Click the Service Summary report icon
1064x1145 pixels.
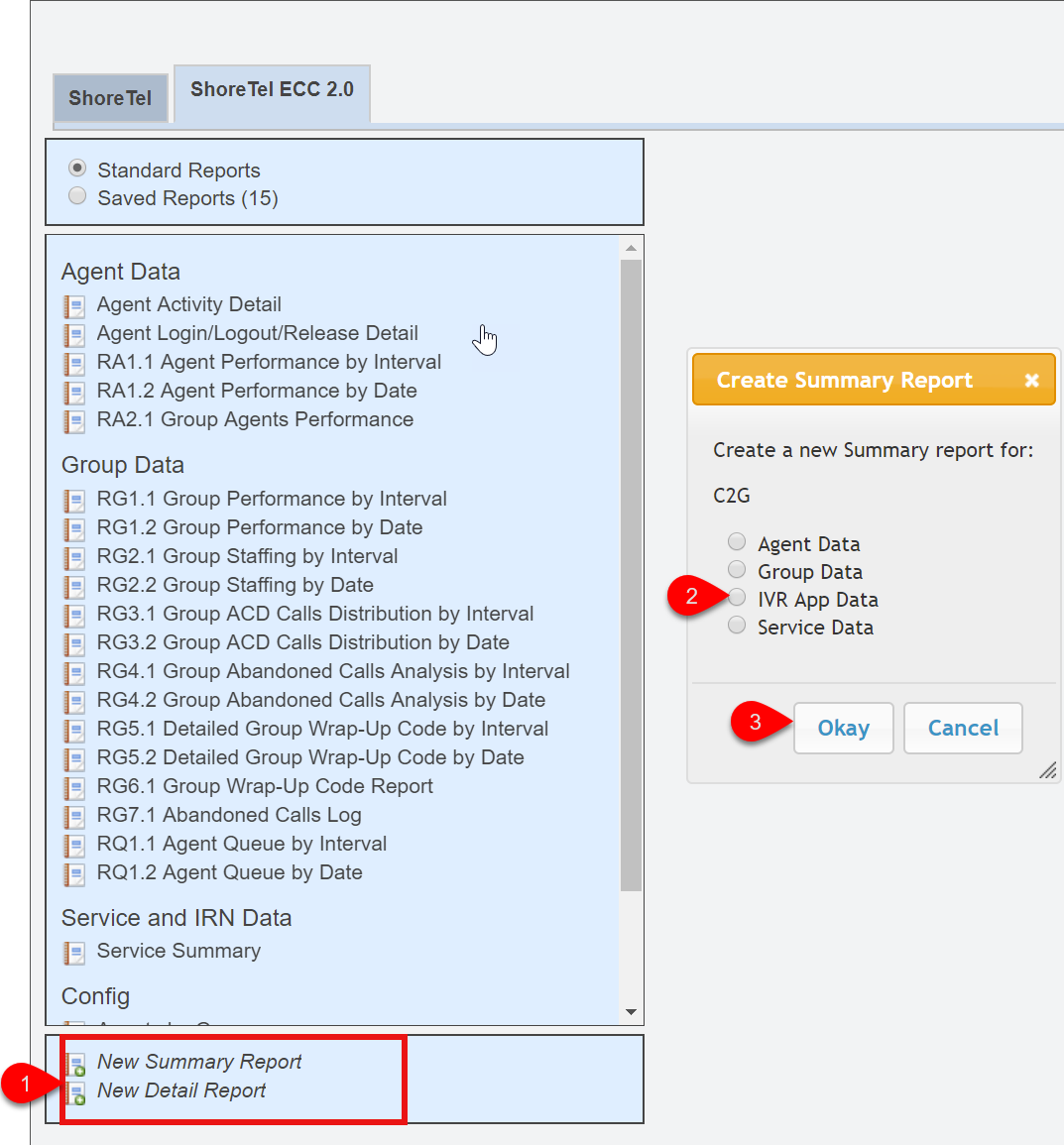(74, 952)
